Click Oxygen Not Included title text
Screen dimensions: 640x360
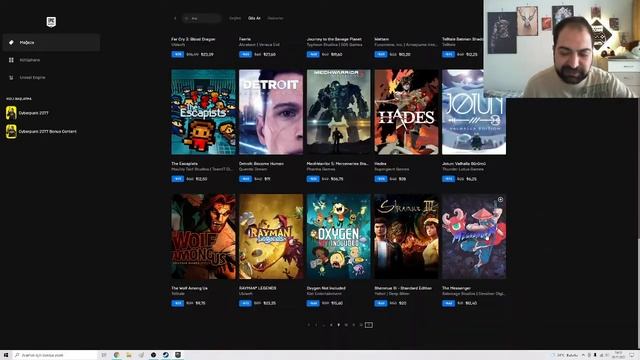coord(326,288)
